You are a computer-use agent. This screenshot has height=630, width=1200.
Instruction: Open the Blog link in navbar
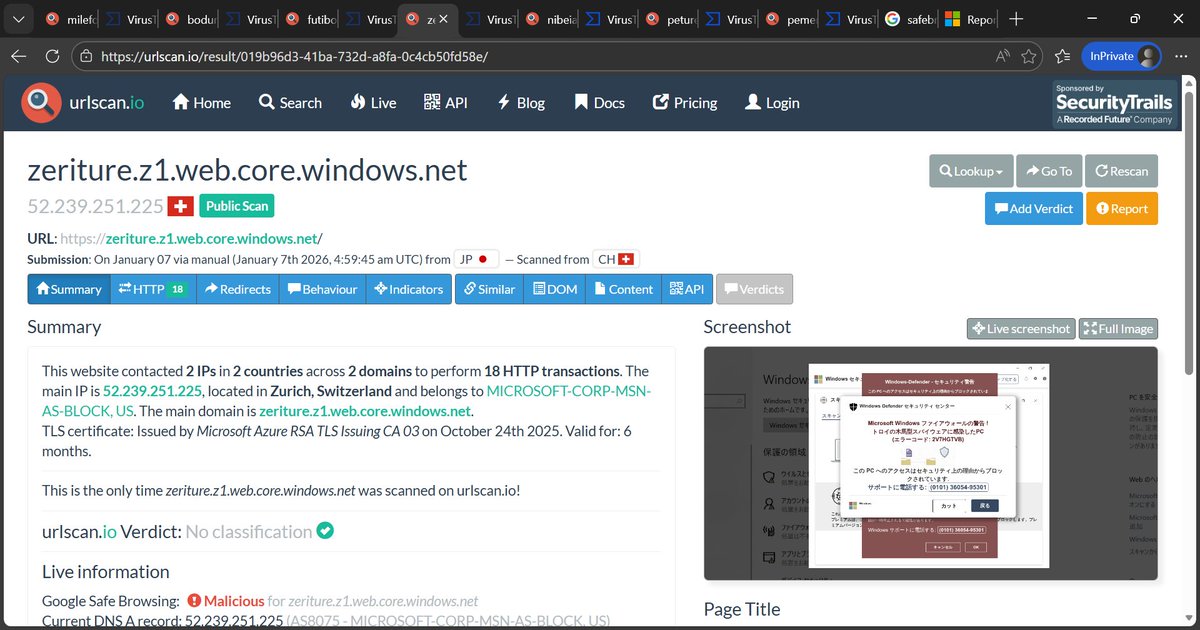[x=521, y=102]
